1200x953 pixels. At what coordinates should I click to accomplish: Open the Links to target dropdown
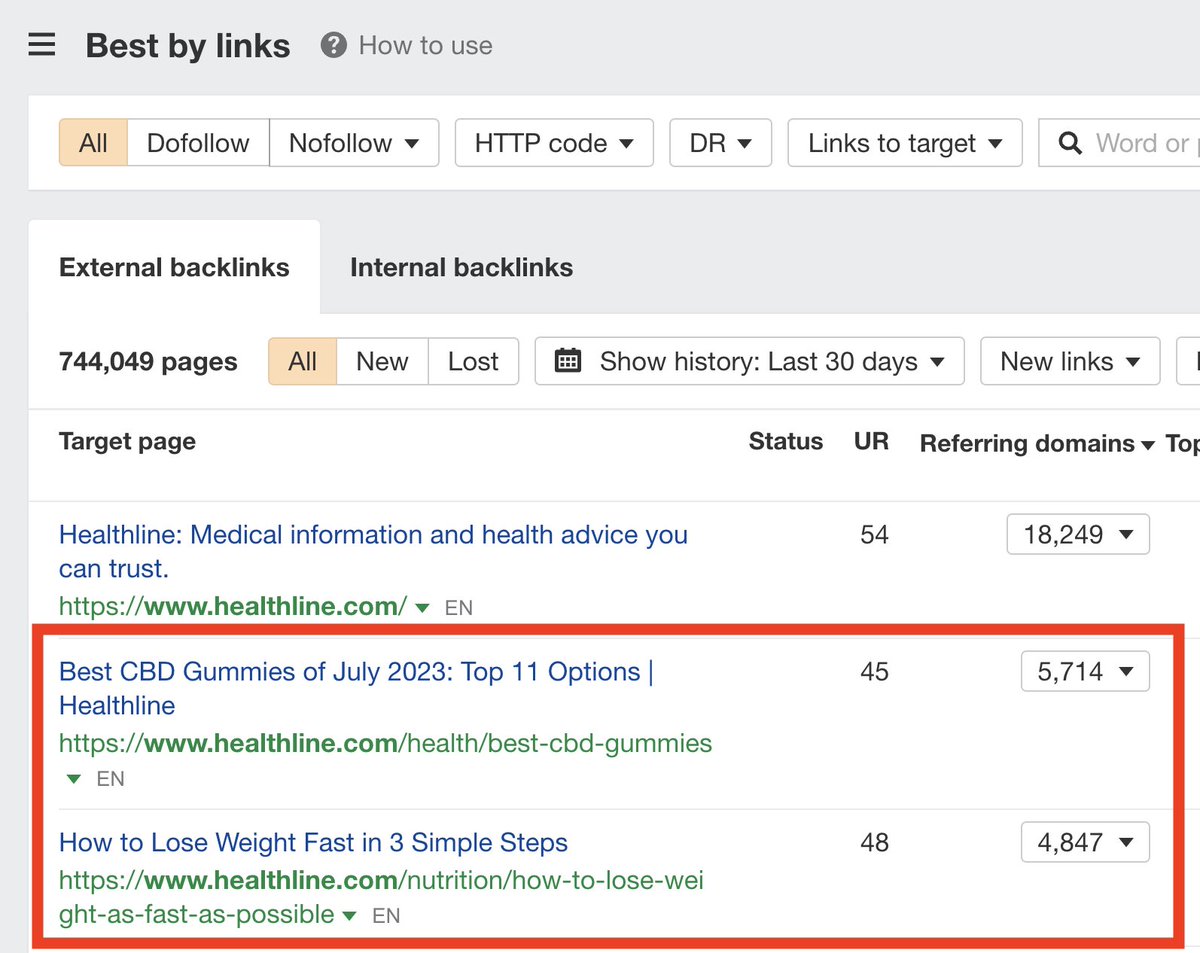(x=905, y=143)
